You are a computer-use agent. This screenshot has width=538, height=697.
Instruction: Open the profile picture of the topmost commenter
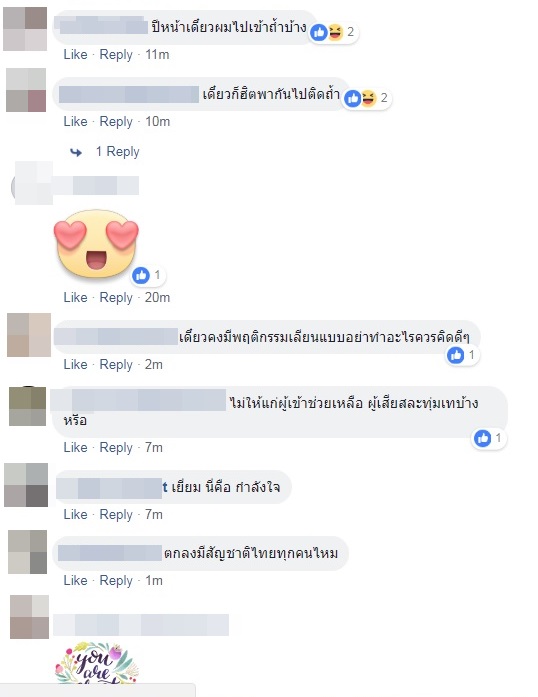tap(25, 29)
